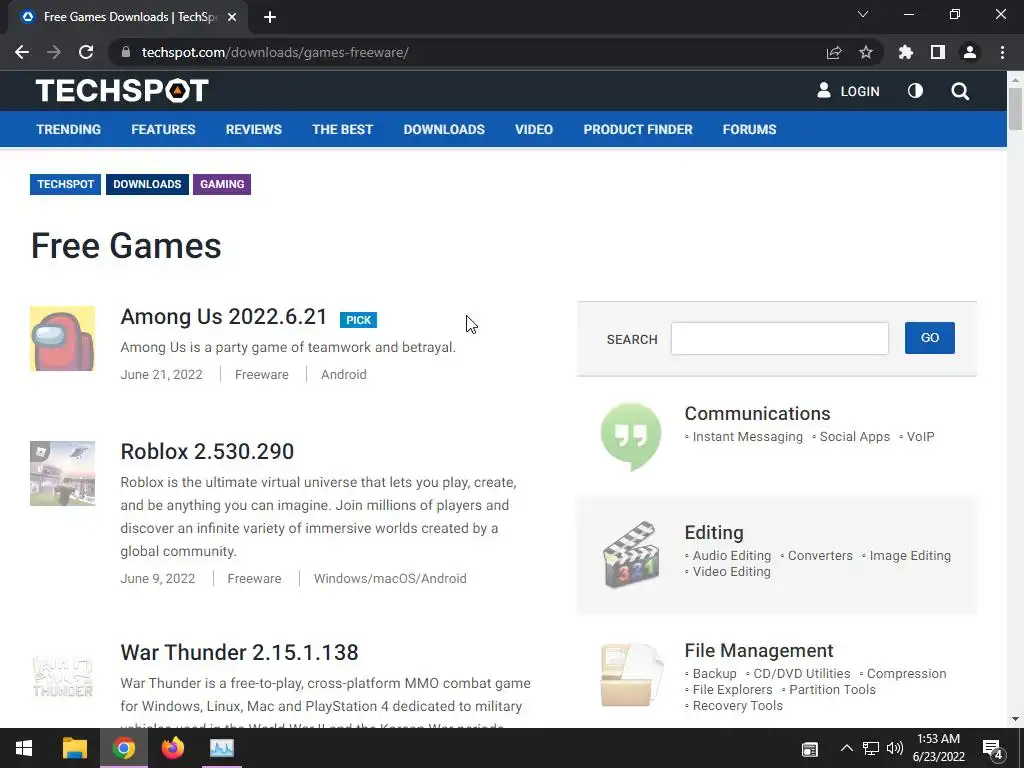Screen dimensions: 1024x768
Task: Open the Backup subcategory
Action: (x=714, y=674)
